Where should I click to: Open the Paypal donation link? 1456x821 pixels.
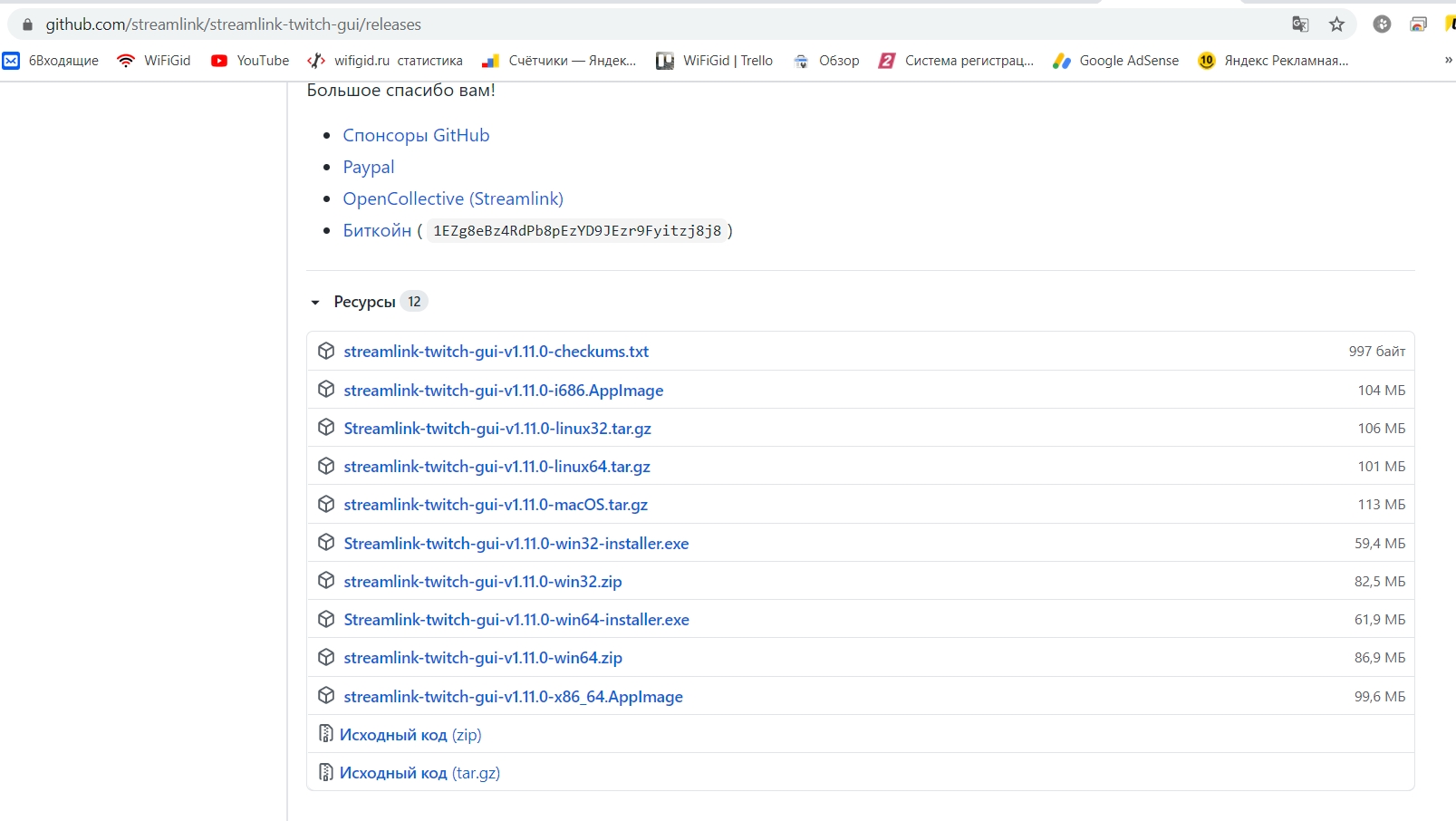pyautogui.click(x=369, y=167)
